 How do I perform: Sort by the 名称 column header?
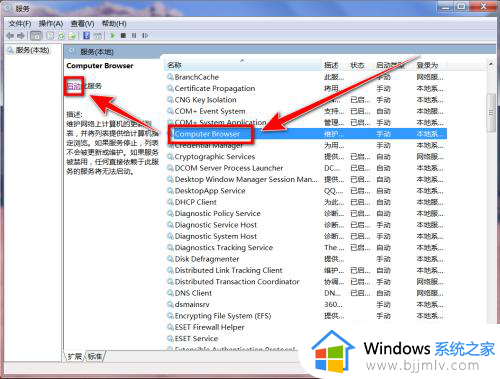174,65
